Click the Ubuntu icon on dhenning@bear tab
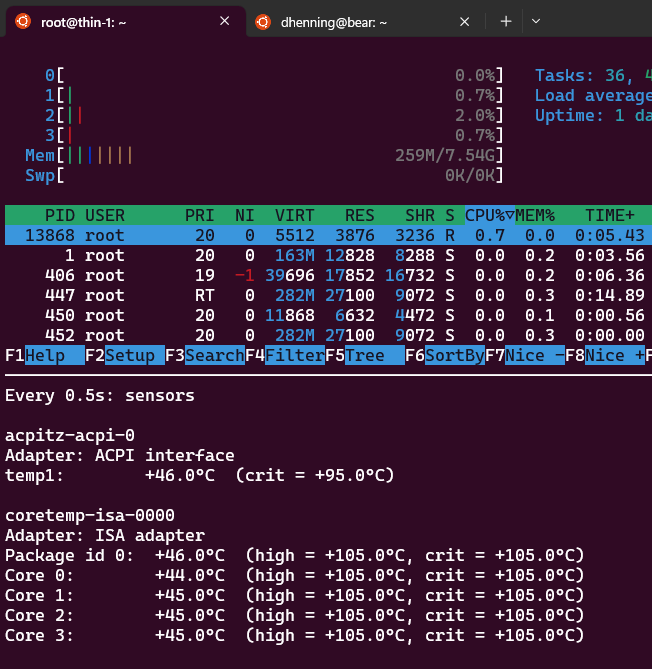652x669 pixels. 263,22
